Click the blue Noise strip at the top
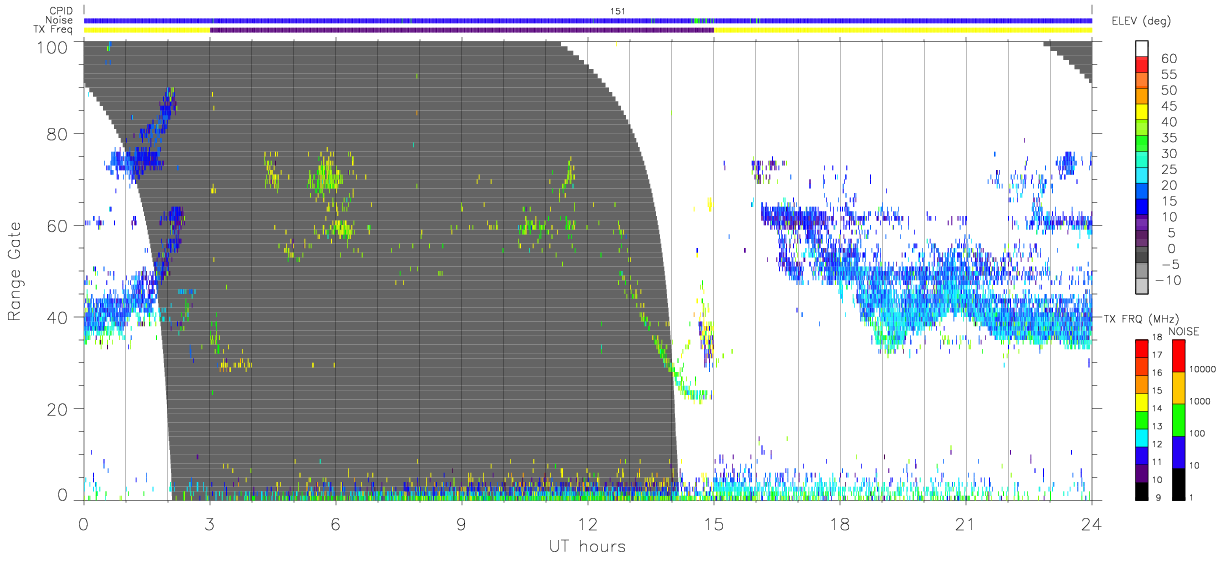Viewport: 1228px width, 567px height. pyautogui.click(x=587, y=20)
